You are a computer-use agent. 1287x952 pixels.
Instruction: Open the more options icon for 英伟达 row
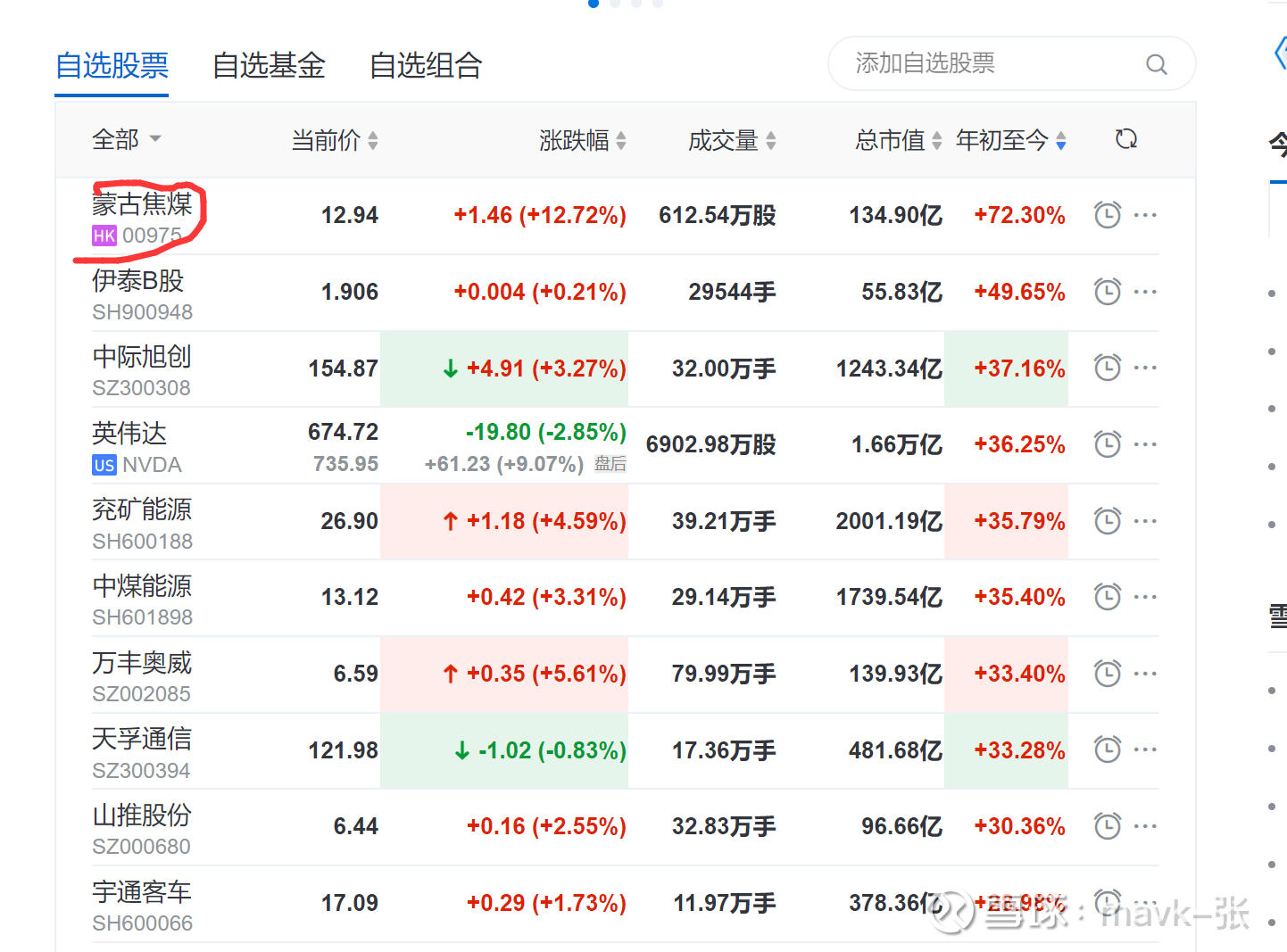[x=1145, y=443]
